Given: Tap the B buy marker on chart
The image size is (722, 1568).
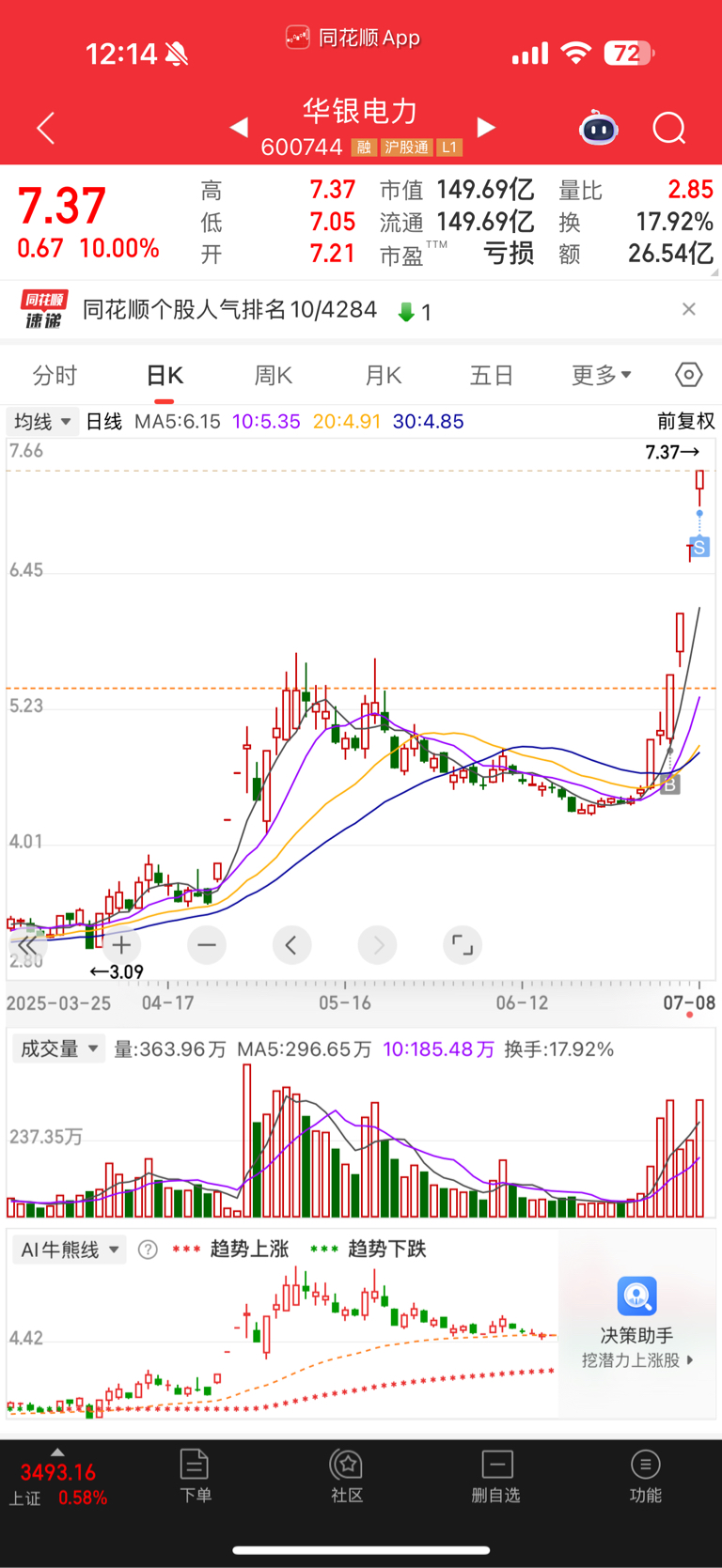Looking at the screenshot, I should pos(669,784).
